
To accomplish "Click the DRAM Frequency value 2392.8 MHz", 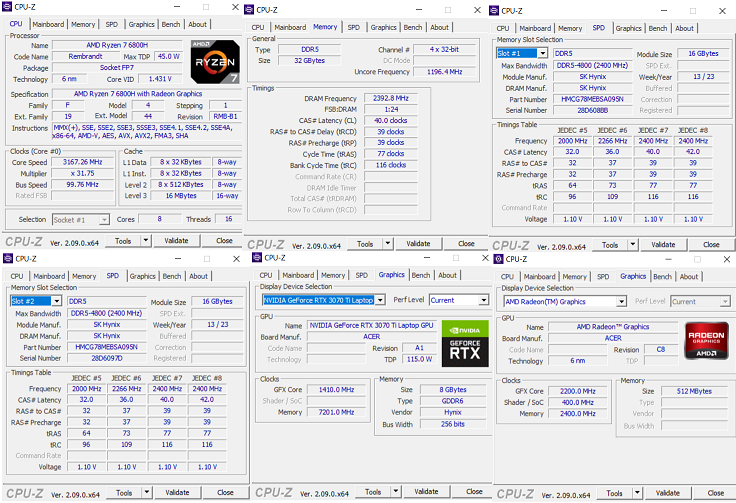I will coord(391,98).
